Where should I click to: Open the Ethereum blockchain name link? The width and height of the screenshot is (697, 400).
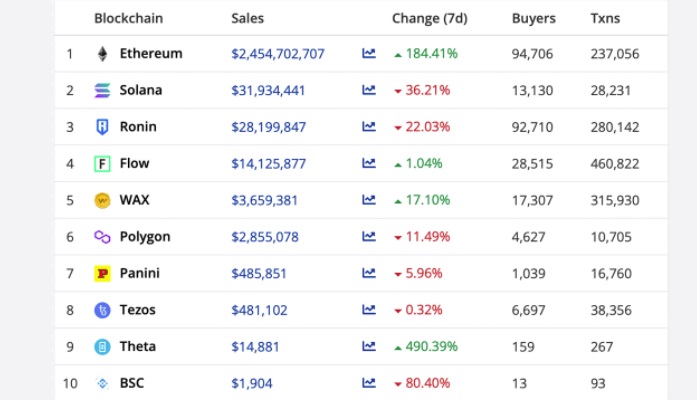click(151, 53)
